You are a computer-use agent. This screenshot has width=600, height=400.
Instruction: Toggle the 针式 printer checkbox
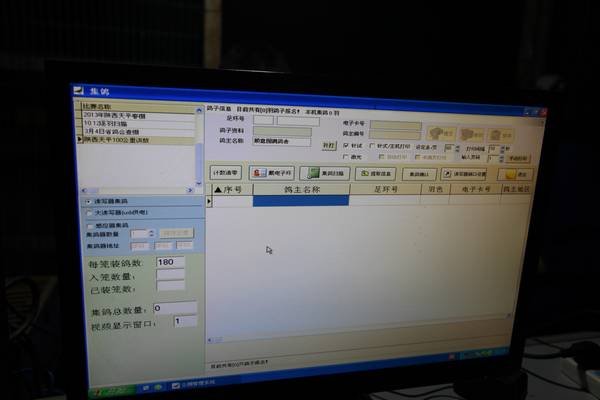point(347,145)
